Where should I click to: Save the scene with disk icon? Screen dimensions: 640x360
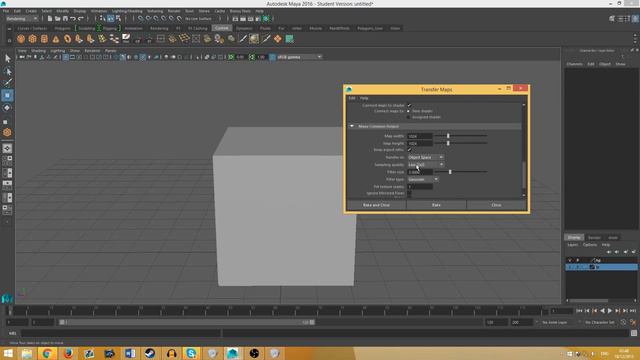coord(65,18)
